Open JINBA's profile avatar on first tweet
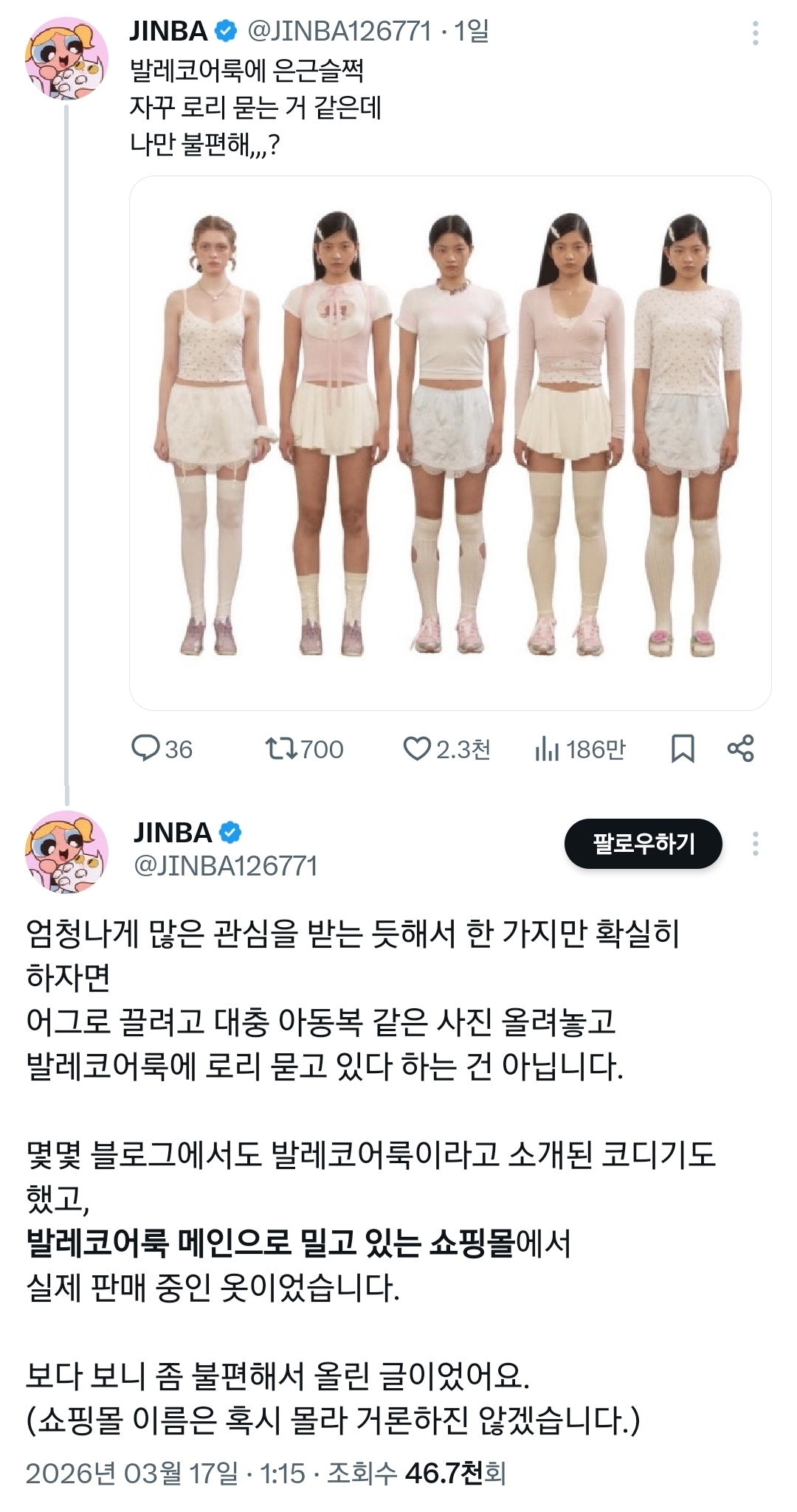 point(66,58)
